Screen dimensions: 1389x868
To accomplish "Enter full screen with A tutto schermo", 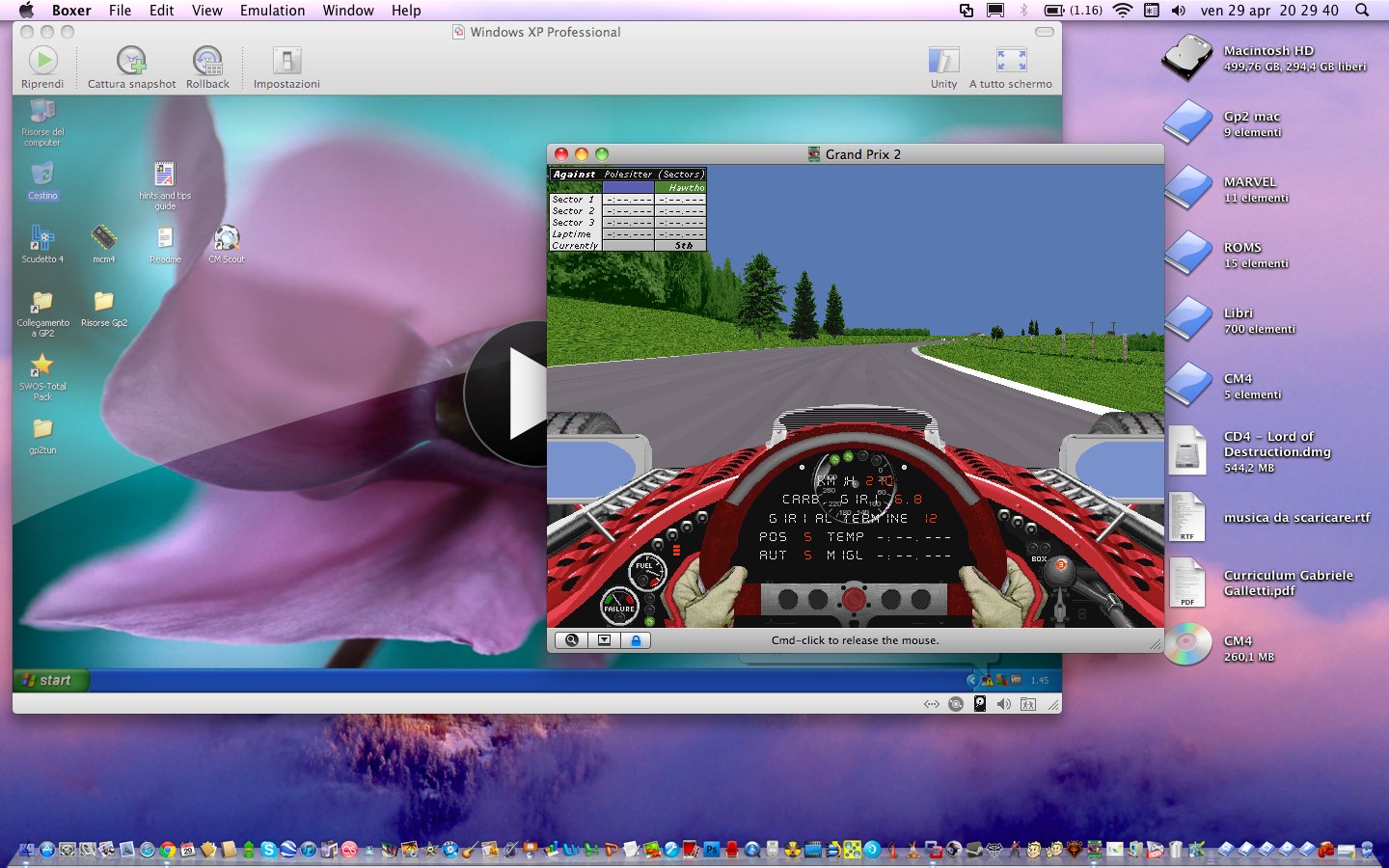I will [1011, 62].
